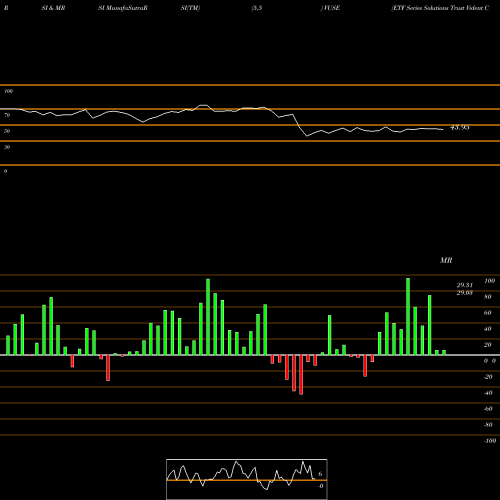
Task: Click the 'SI(TM)' header text
Action: (x=190, y=8)
